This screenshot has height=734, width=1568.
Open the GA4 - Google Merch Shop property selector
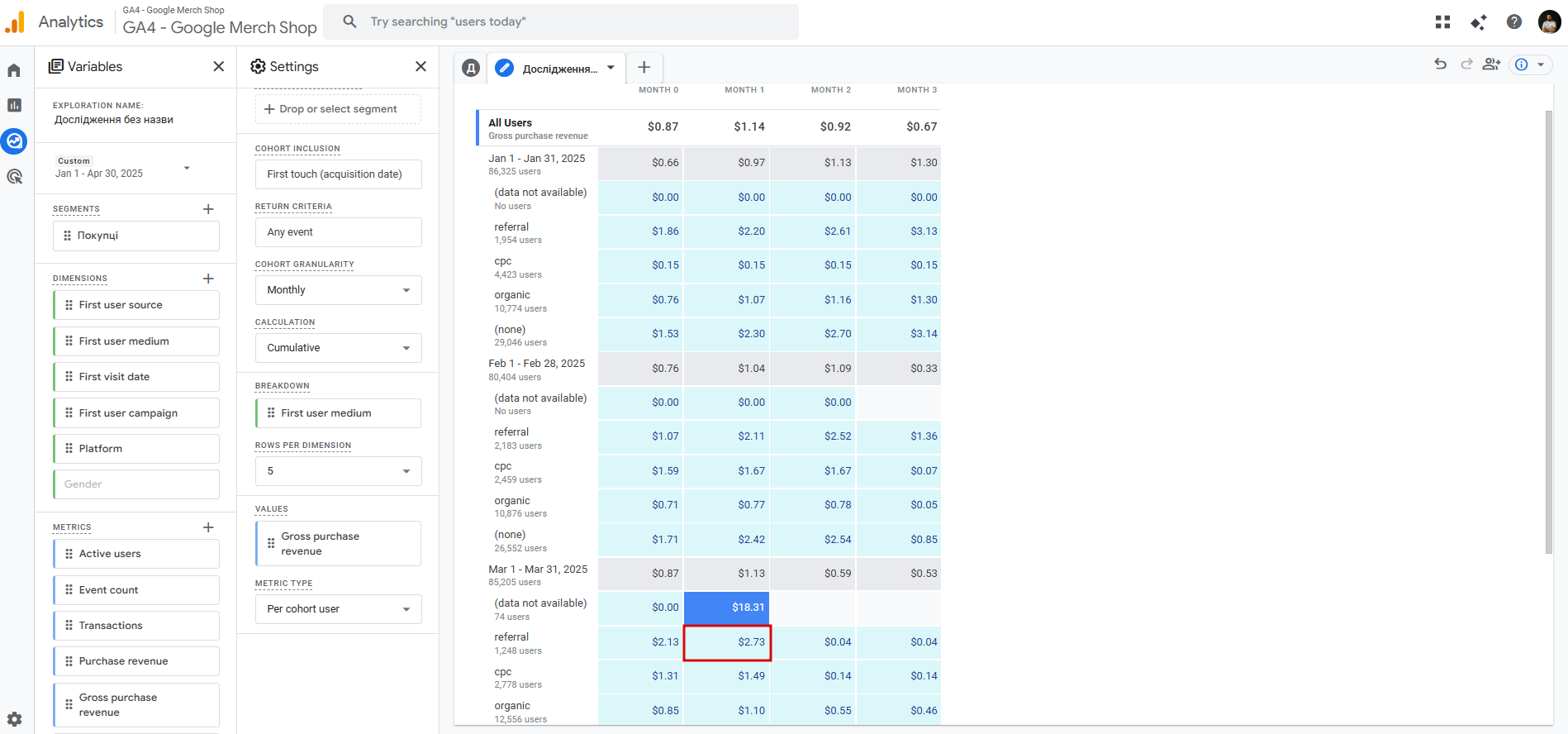coord(220,21)
